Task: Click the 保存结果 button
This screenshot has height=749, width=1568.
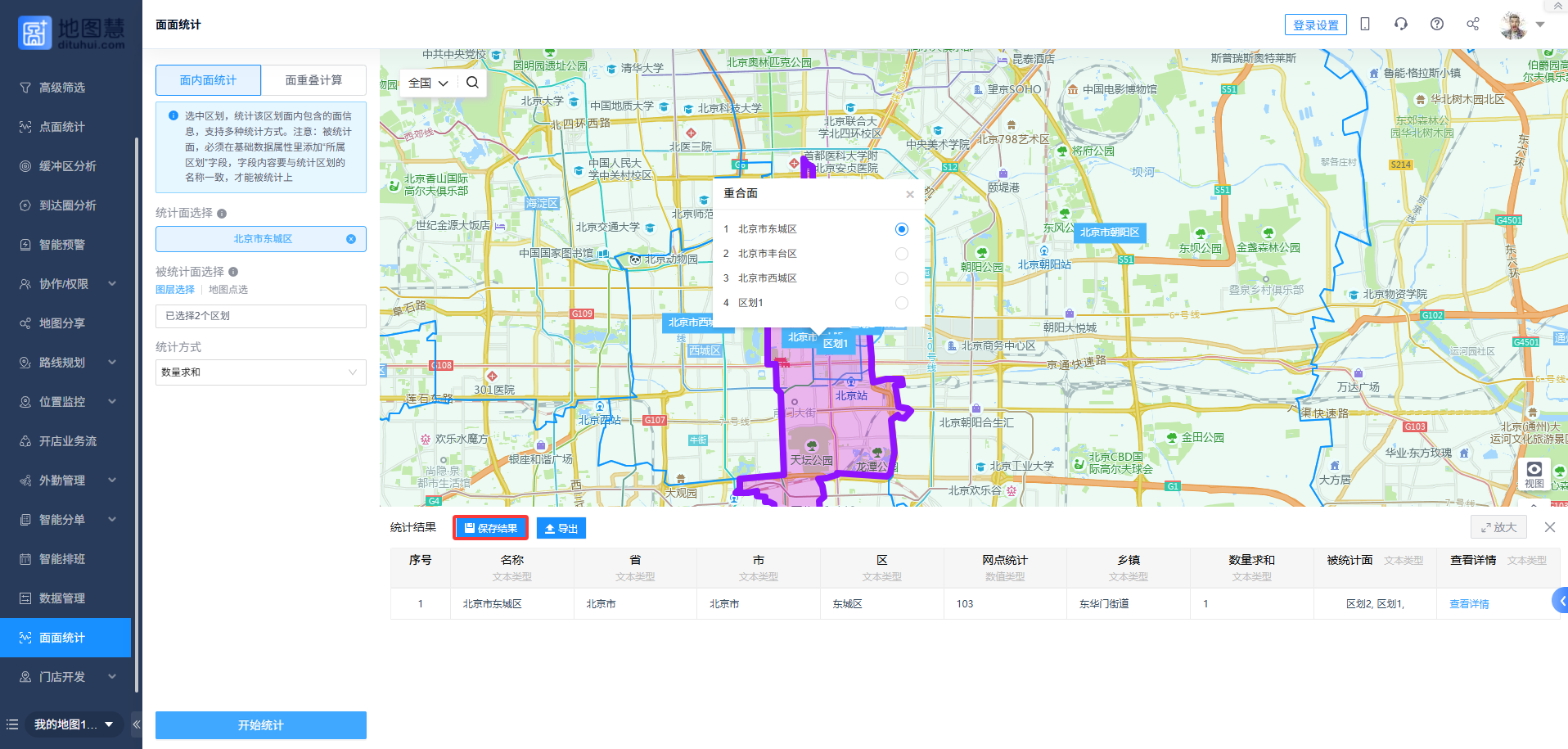Action: (x=491, y=528)
